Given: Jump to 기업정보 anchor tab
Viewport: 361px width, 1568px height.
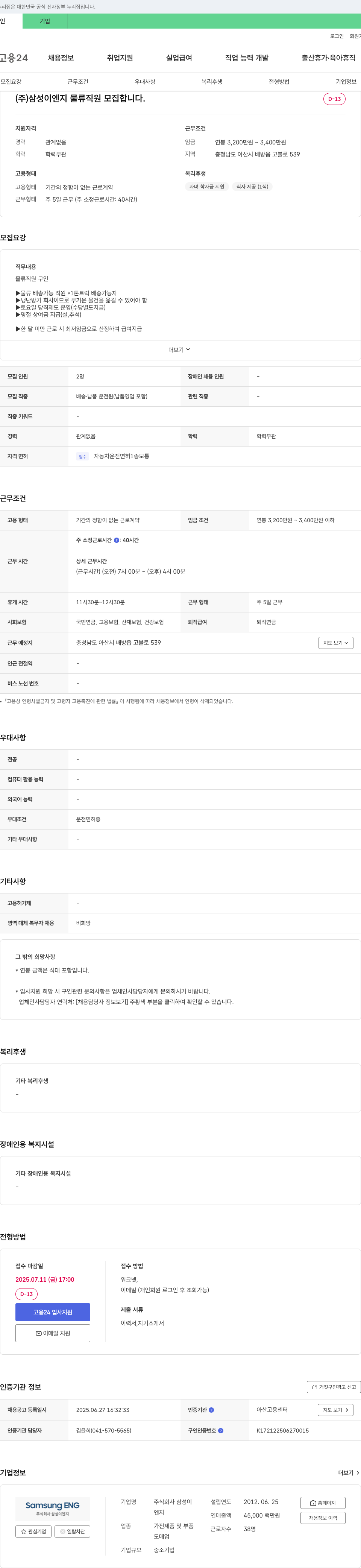Looking at the screenshot, I should click(x=346, y=82).
